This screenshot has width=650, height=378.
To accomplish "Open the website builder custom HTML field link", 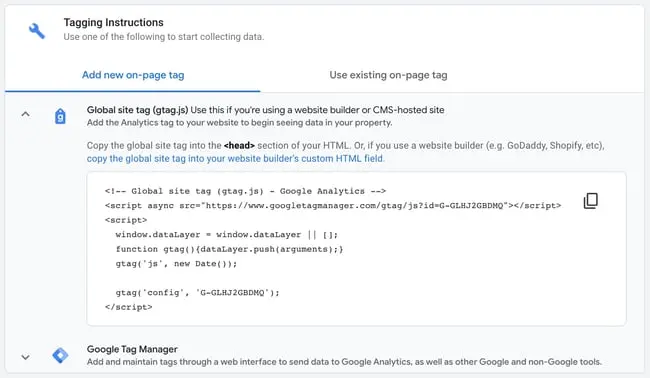I will coord(235,159).
